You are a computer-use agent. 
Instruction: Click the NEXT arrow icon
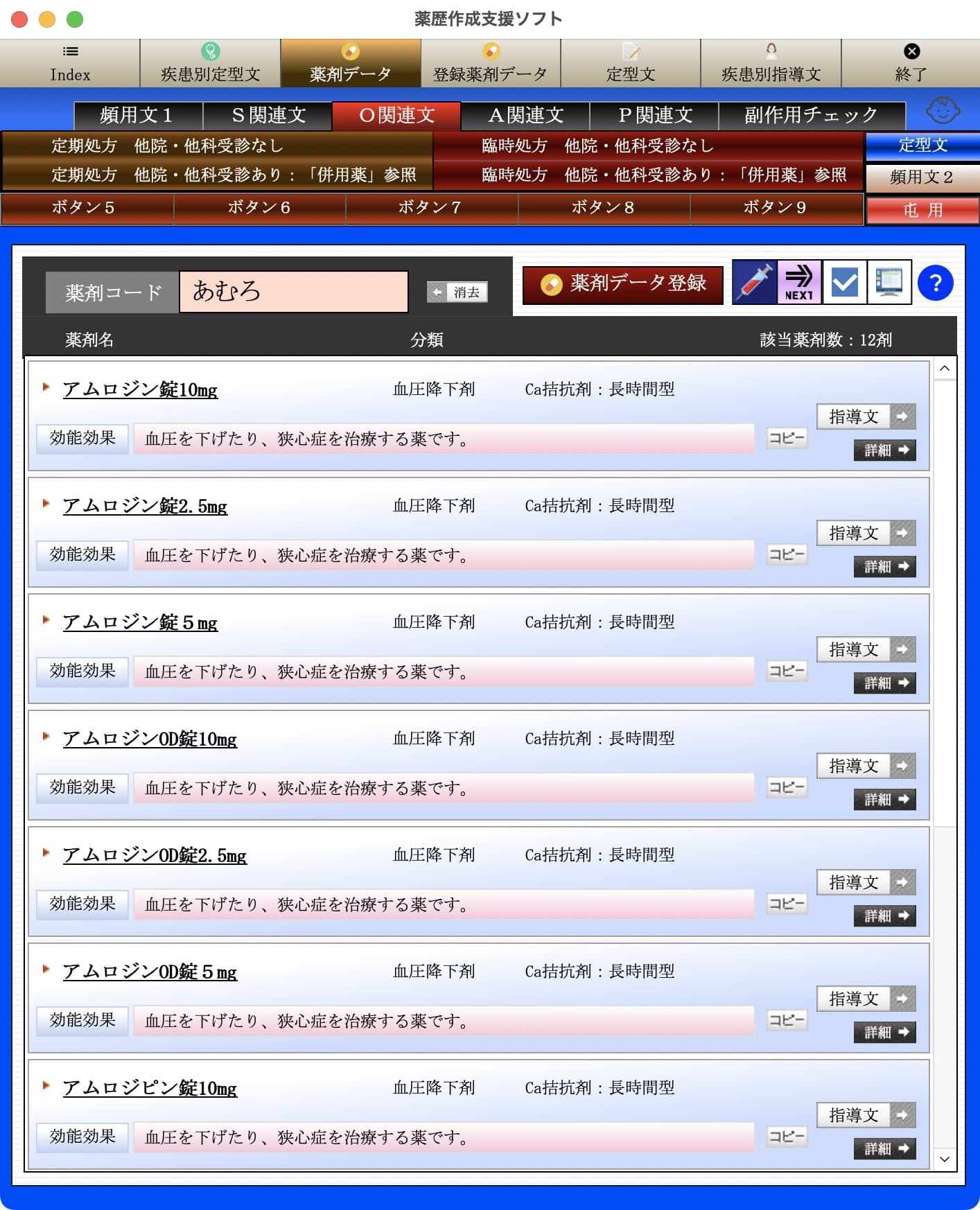point(799,282)
